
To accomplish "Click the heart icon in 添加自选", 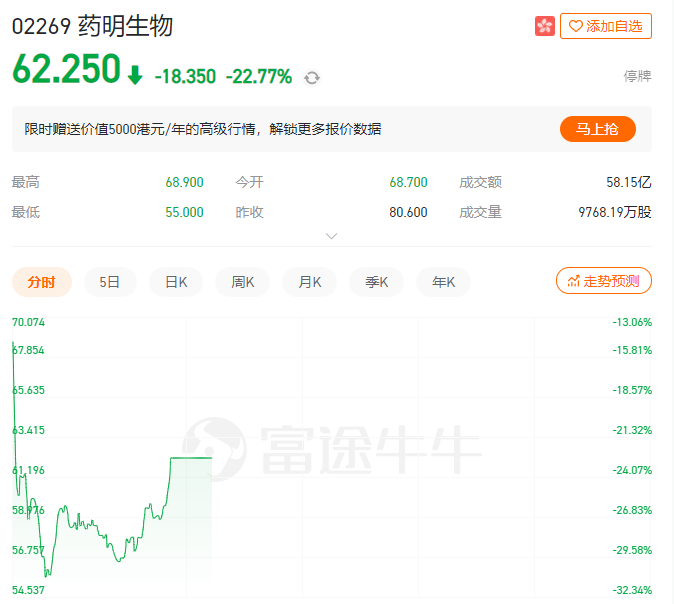I will coord(576,26).
